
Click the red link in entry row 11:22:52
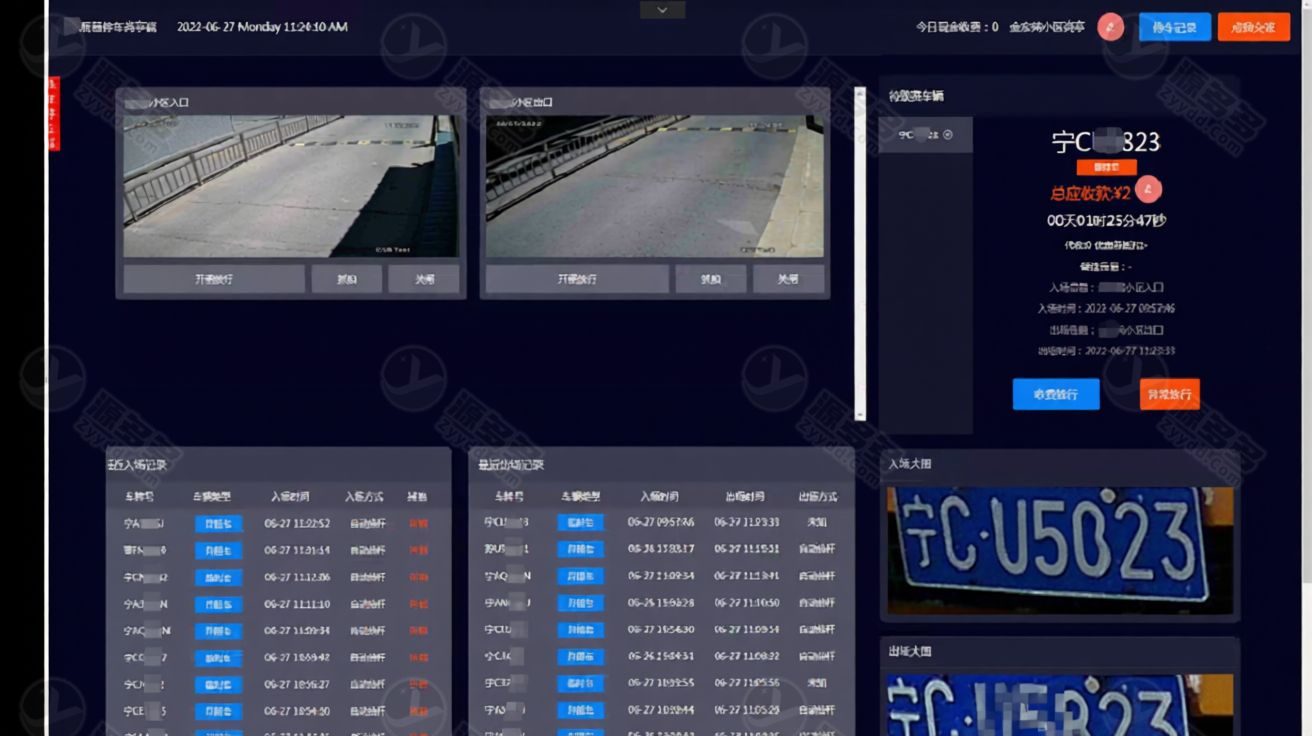coord(418,523)
